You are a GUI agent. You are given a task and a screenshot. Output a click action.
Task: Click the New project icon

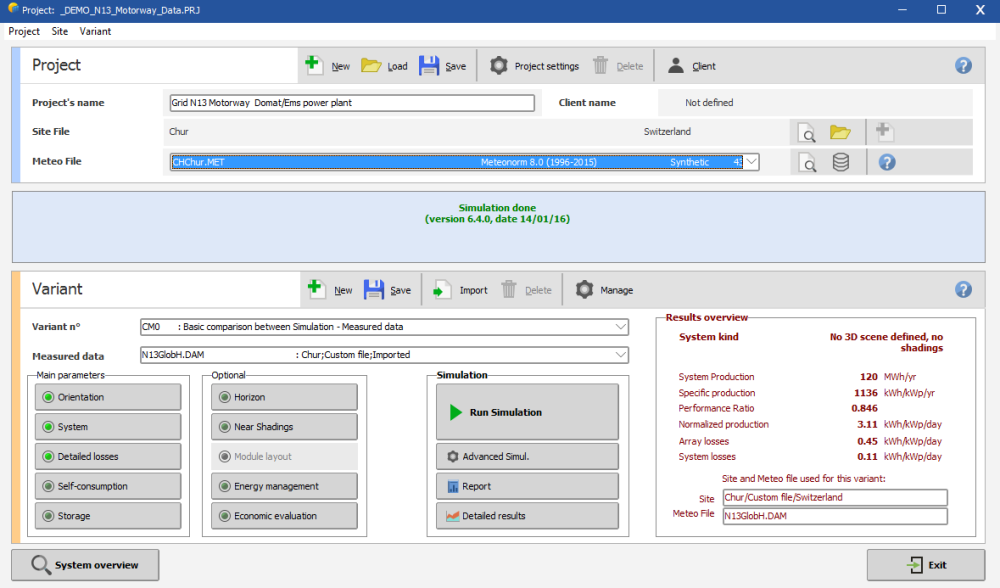click(315, 66)
